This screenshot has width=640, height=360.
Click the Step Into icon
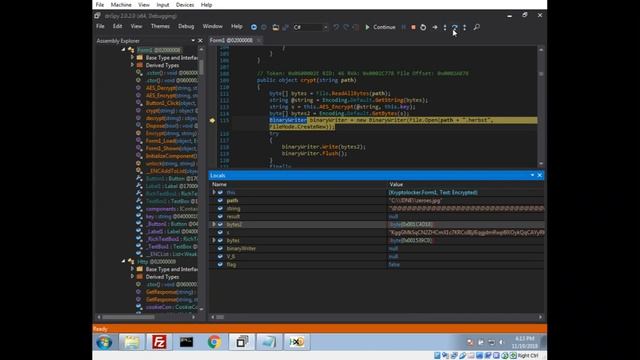[x=445, y=27]
